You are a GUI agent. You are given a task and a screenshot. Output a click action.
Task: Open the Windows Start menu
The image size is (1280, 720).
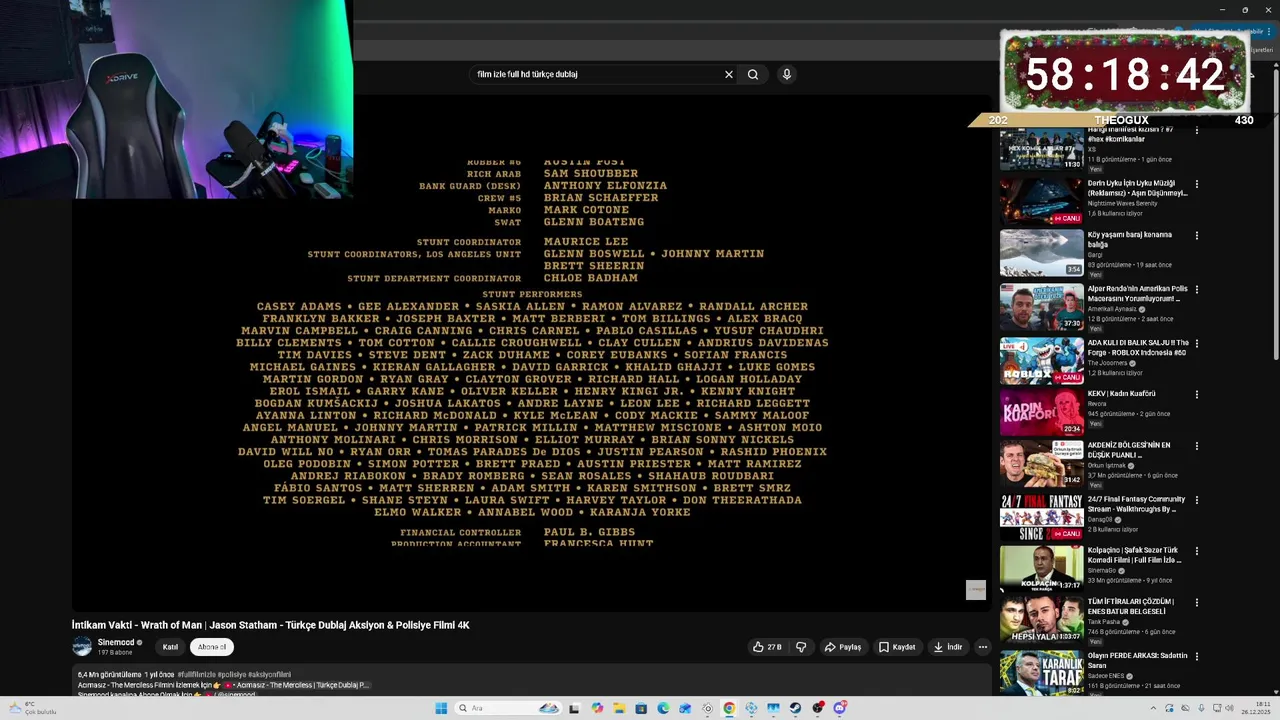[441, 708]
